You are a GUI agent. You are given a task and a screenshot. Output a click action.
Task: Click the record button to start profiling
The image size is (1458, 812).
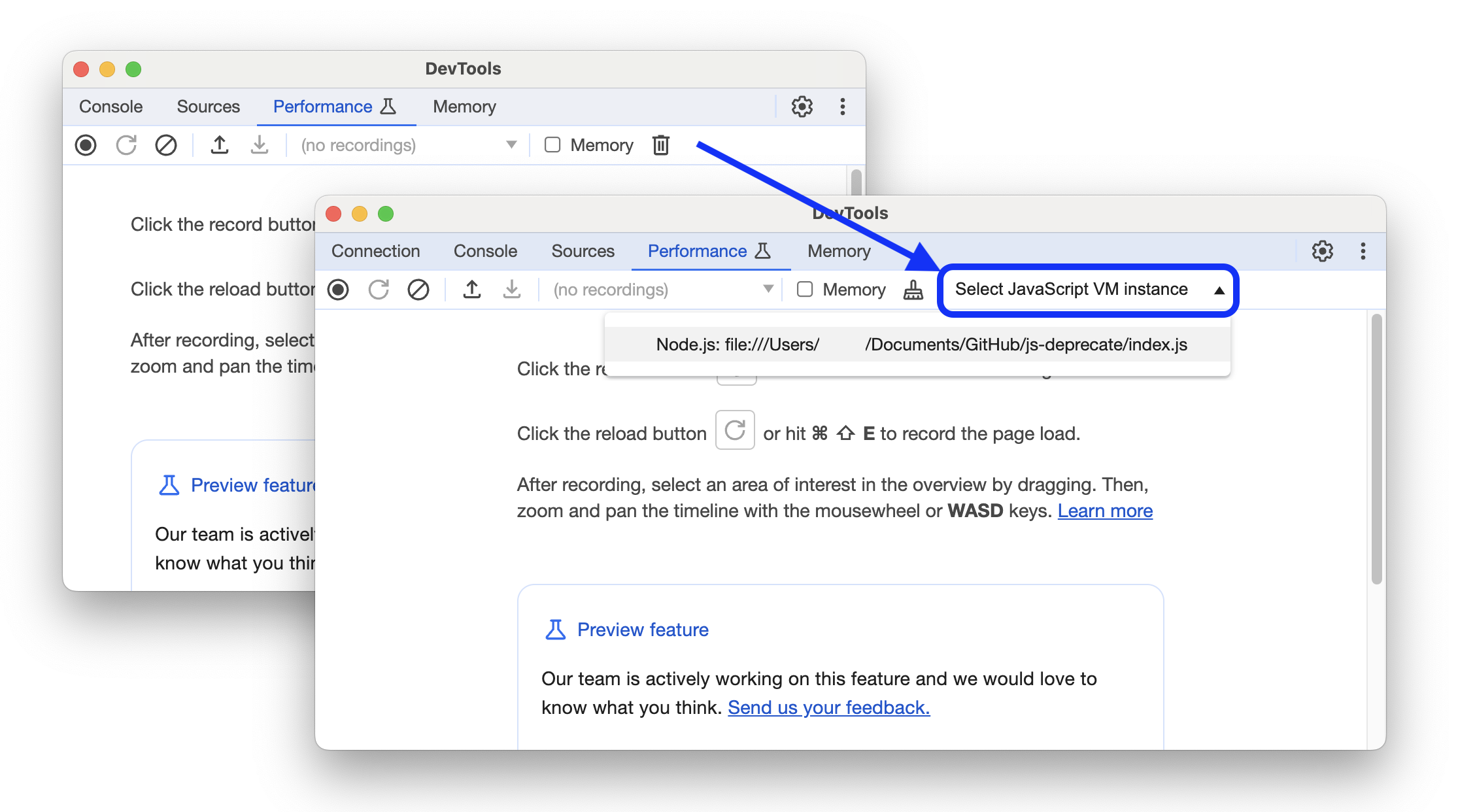[339, 289]
